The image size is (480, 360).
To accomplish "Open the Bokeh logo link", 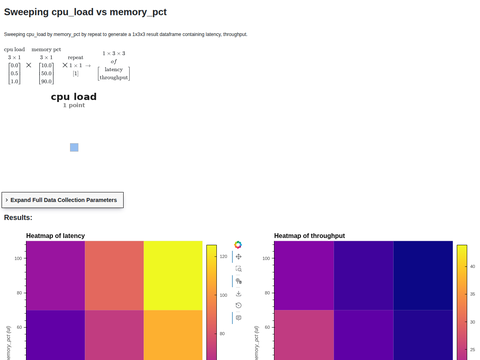I will [238, 245].
